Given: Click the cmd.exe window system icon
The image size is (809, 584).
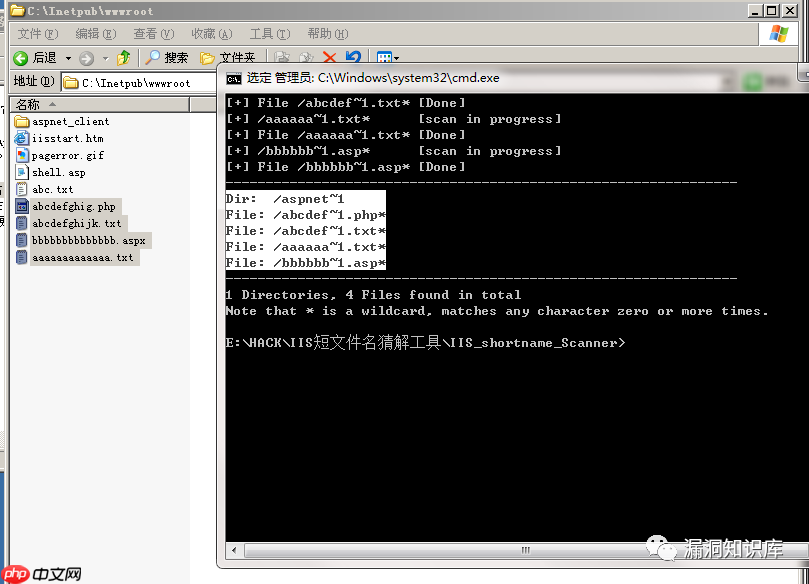Looking at the screenshot, I should pos(234,78).
